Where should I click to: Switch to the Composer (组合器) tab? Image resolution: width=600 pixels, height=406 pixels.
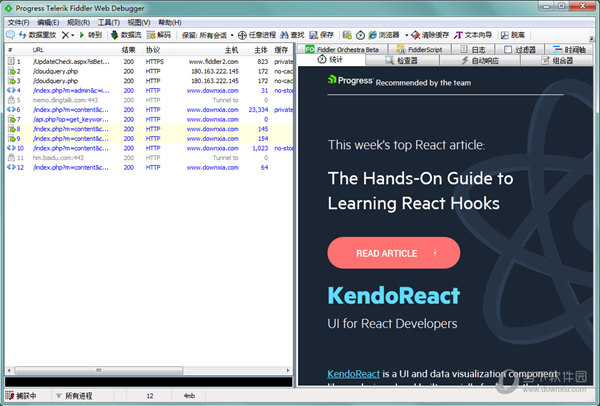557,60
